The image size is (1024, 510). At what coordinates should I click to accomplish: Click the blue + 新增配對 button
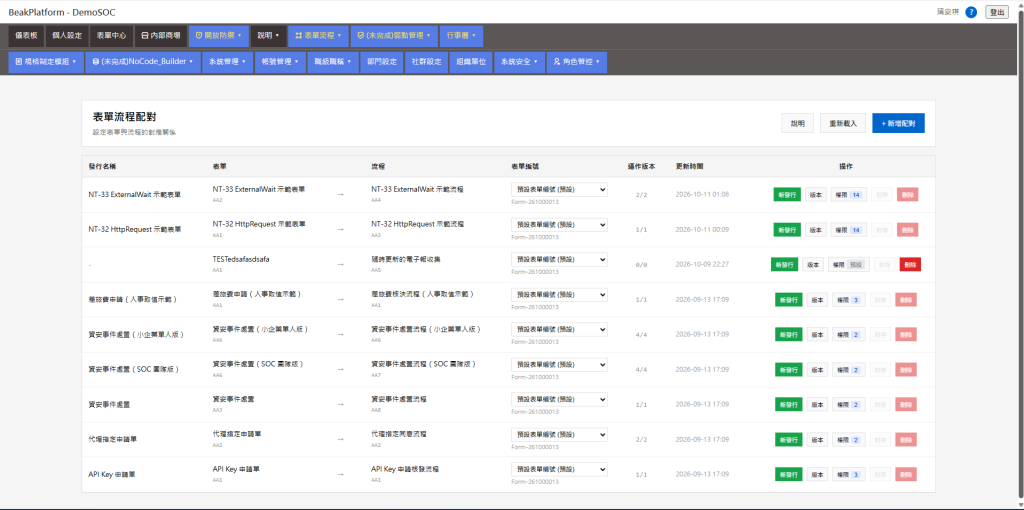898,123
